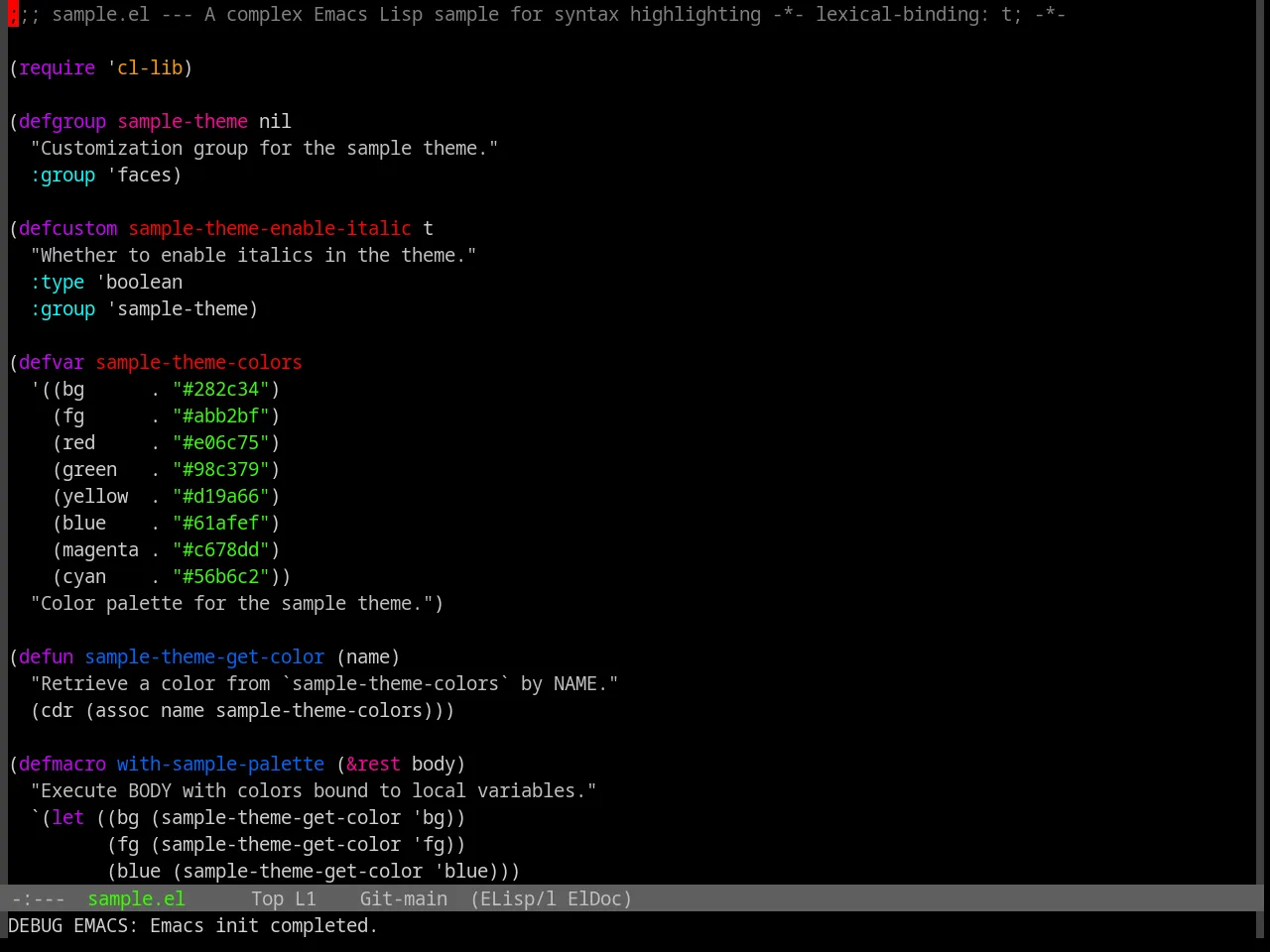This screenshot has width=1270, height=952.
Task: Click the "#abb2bf" color string
Action: [x=221, y=416]
